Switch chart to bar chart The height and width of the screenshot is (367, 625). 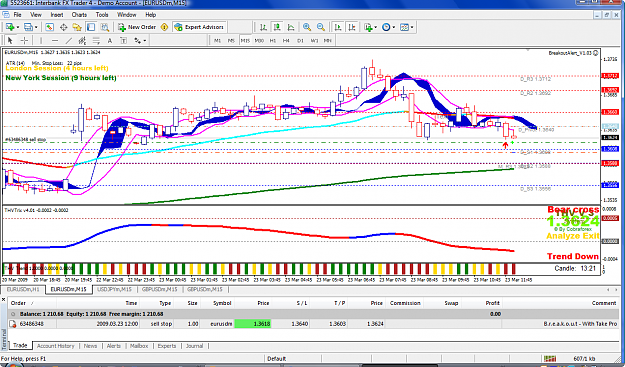(x=263, y=27)
